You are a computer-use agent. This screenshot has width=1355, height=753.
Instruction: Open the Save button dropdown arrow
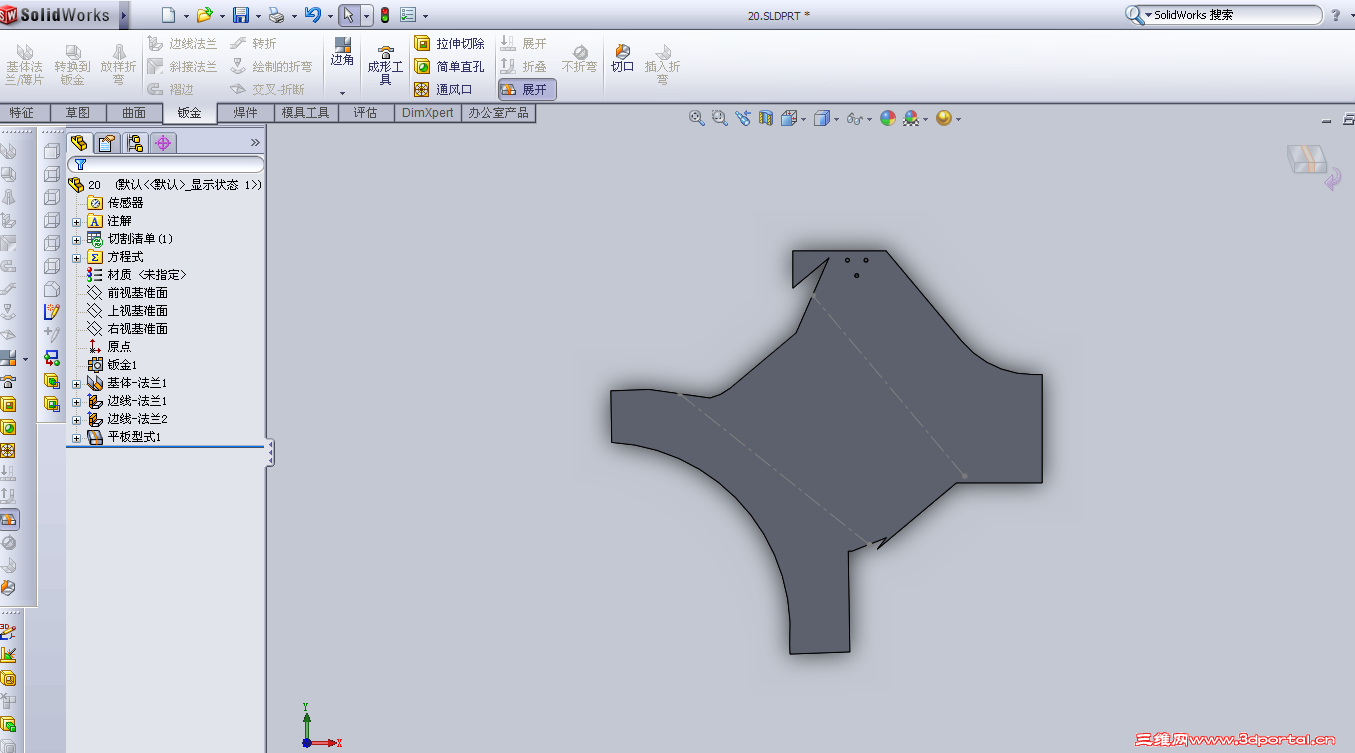258,16
